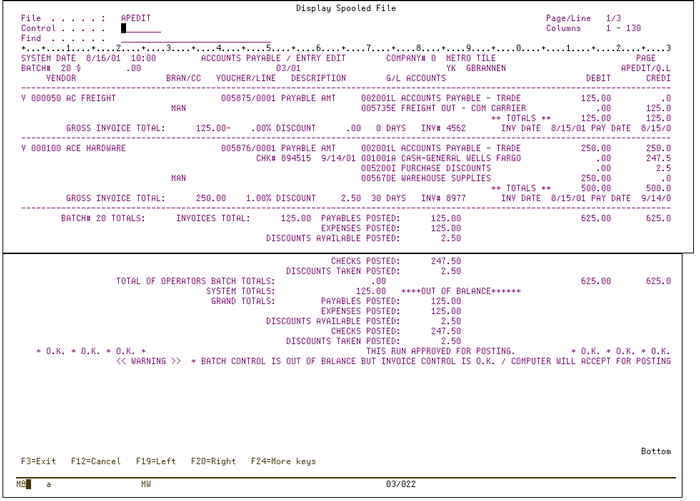This screenshot has height=501, width=700.
Task: Click the APEDIT file name
Action: pyautogui.click(x=135, y=18)
